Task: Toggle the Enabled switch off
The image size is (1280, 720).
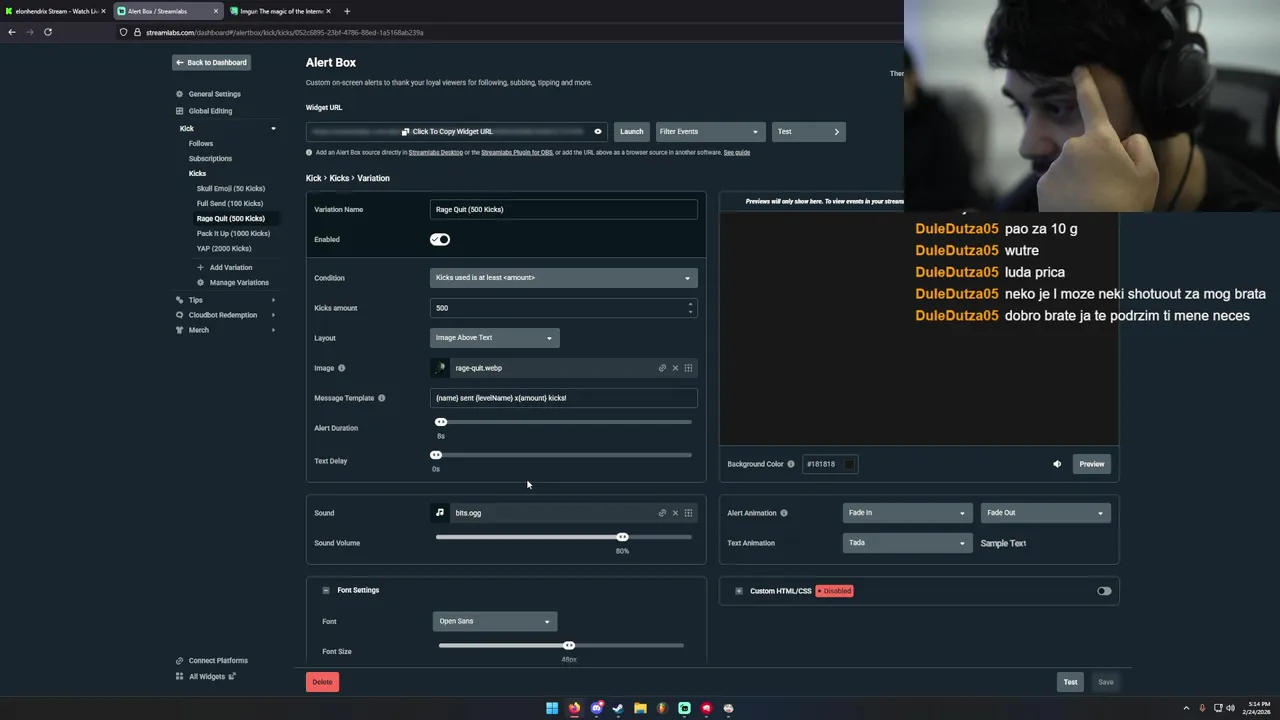Action: point(440,239)
